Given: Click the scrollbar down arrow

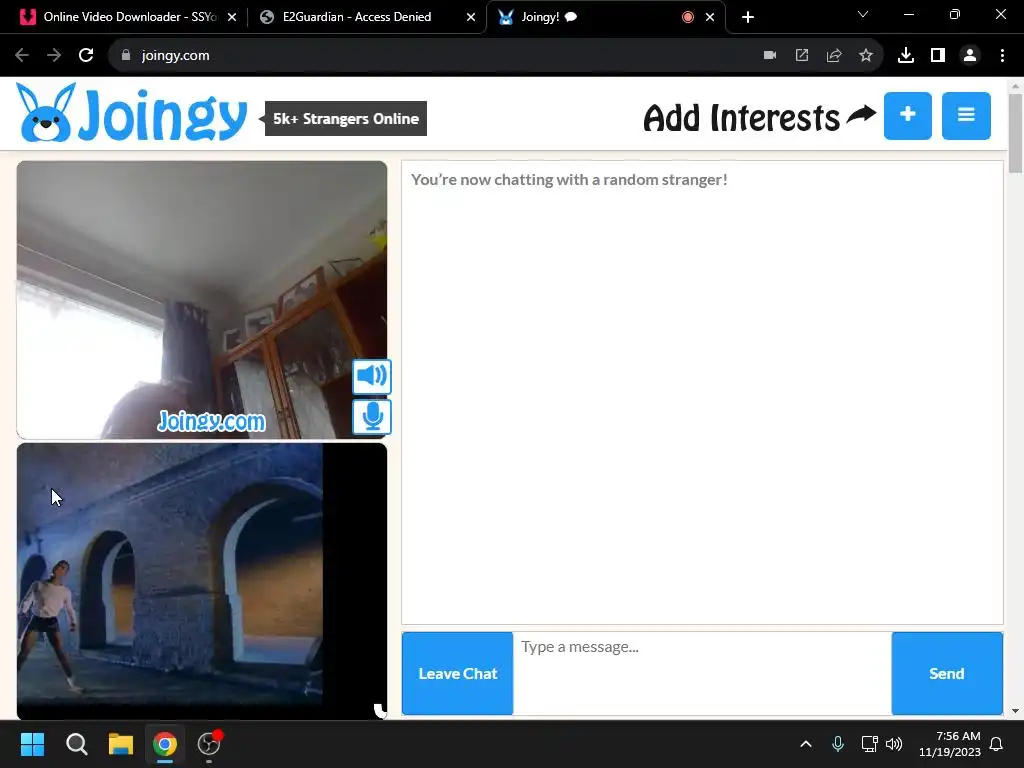Looking at the screenshot, I should click(x=1016, y=711).
